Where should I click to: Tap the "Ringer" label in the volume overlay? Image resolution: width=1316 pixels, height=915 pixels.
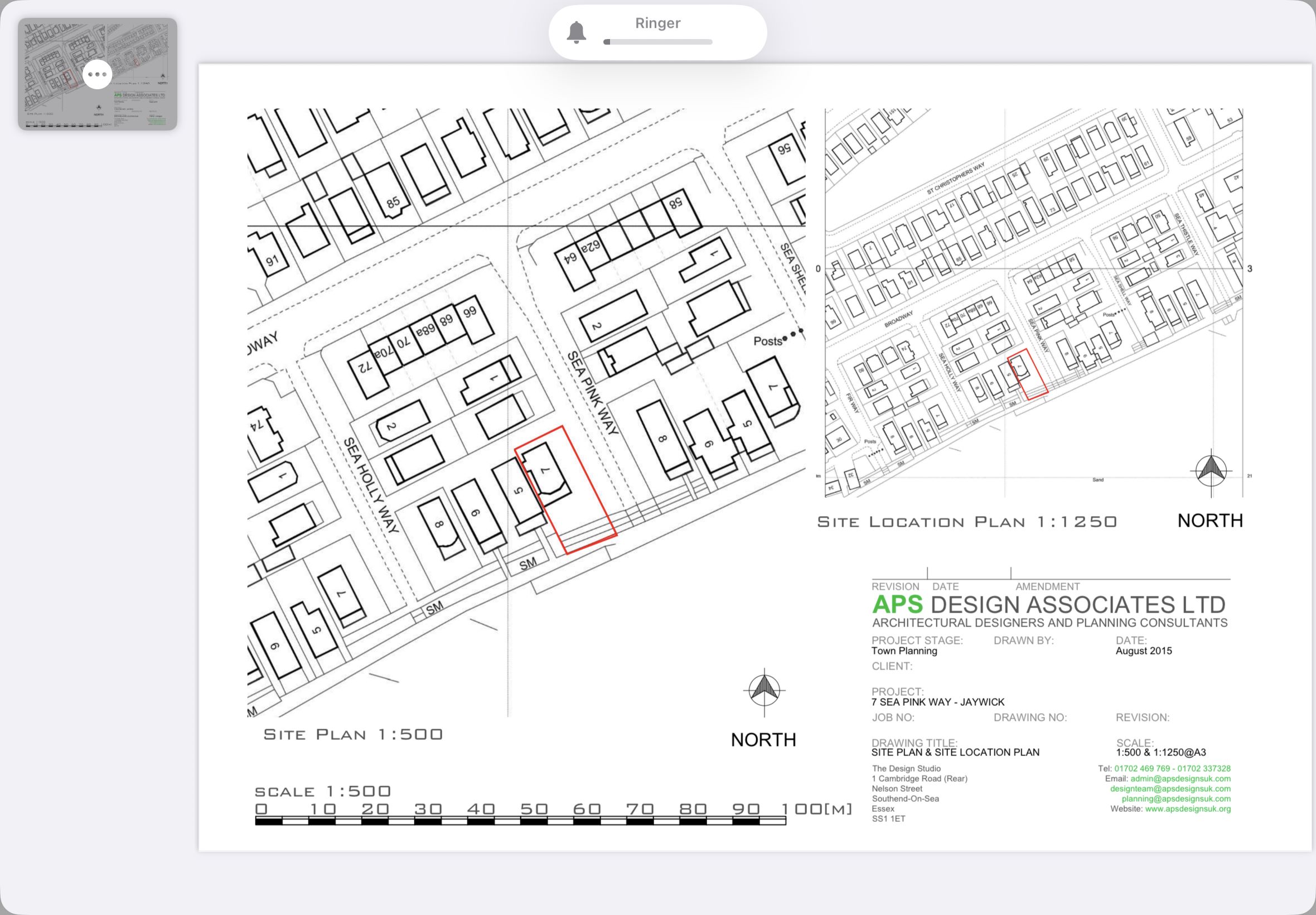point(657,23)
